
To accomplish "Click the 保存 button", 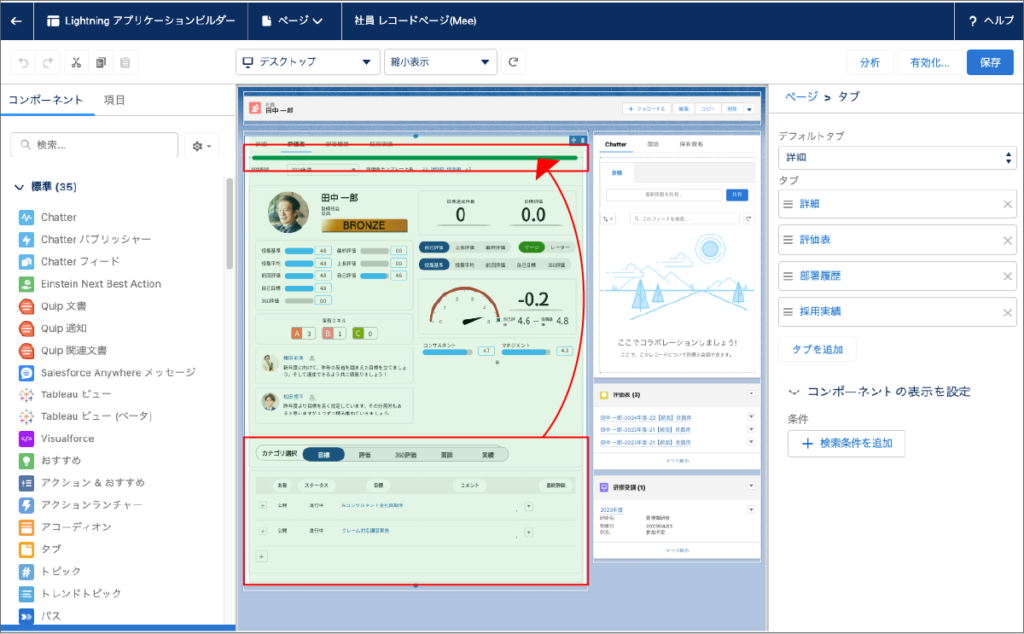I will (990, 63).
